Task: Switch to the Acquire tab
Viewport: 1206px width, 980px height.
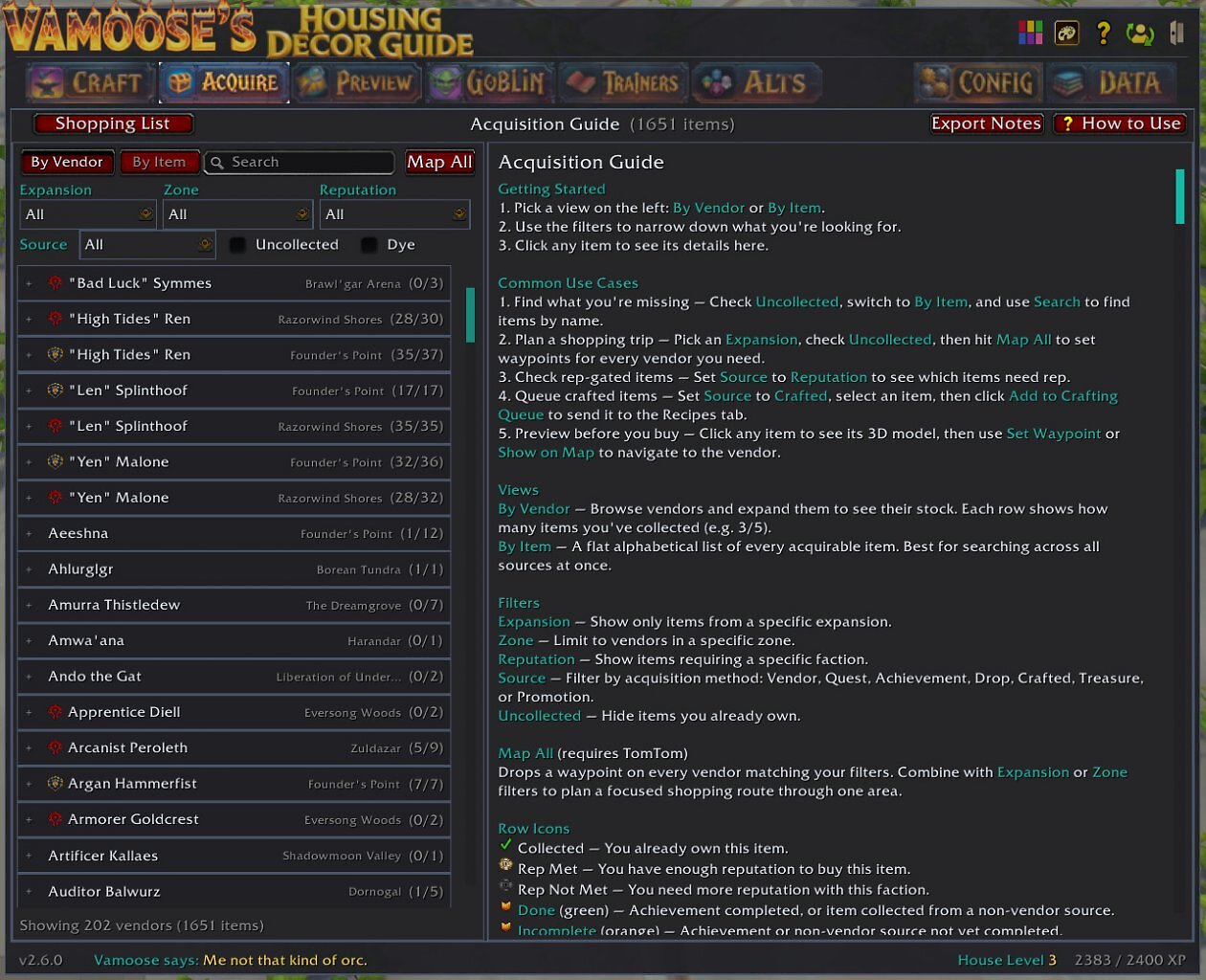Action: pos(224,83)
